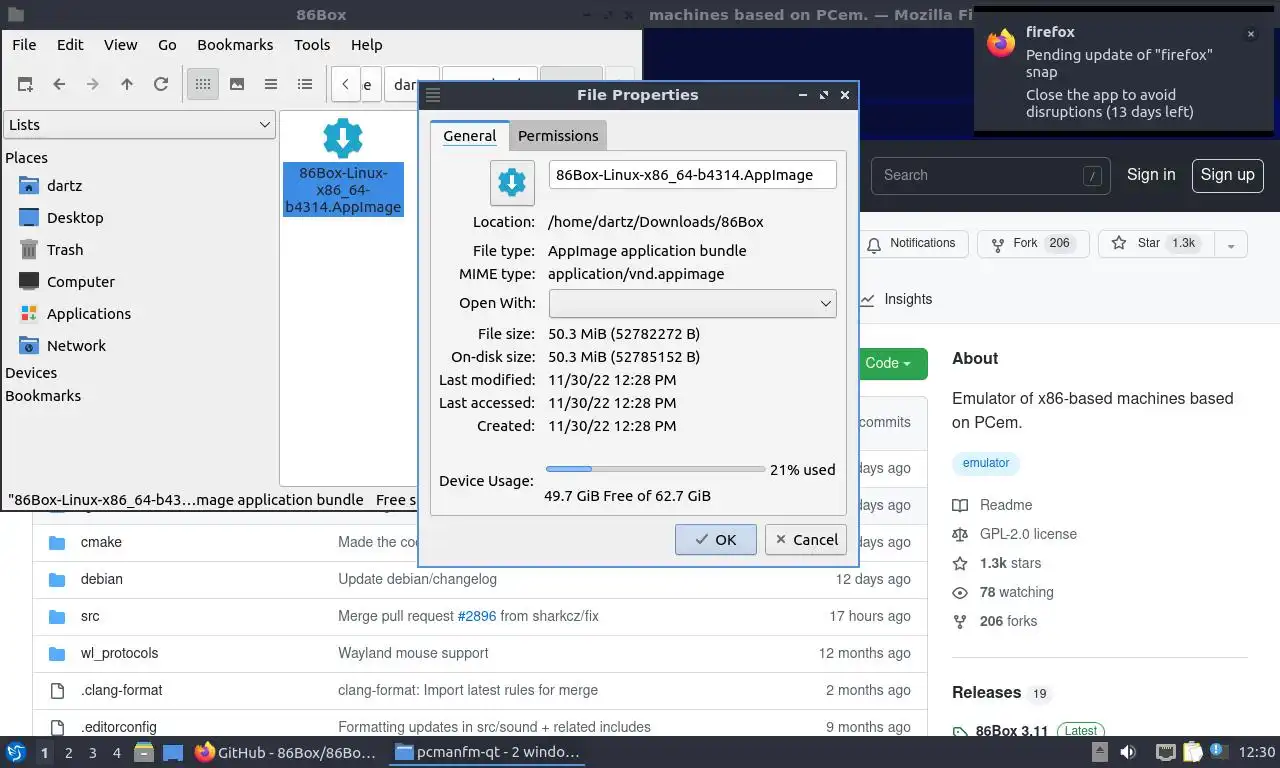Go up to the parent folder
Image resolution: width=1280 pixels, height=768 pixels.
127,84
